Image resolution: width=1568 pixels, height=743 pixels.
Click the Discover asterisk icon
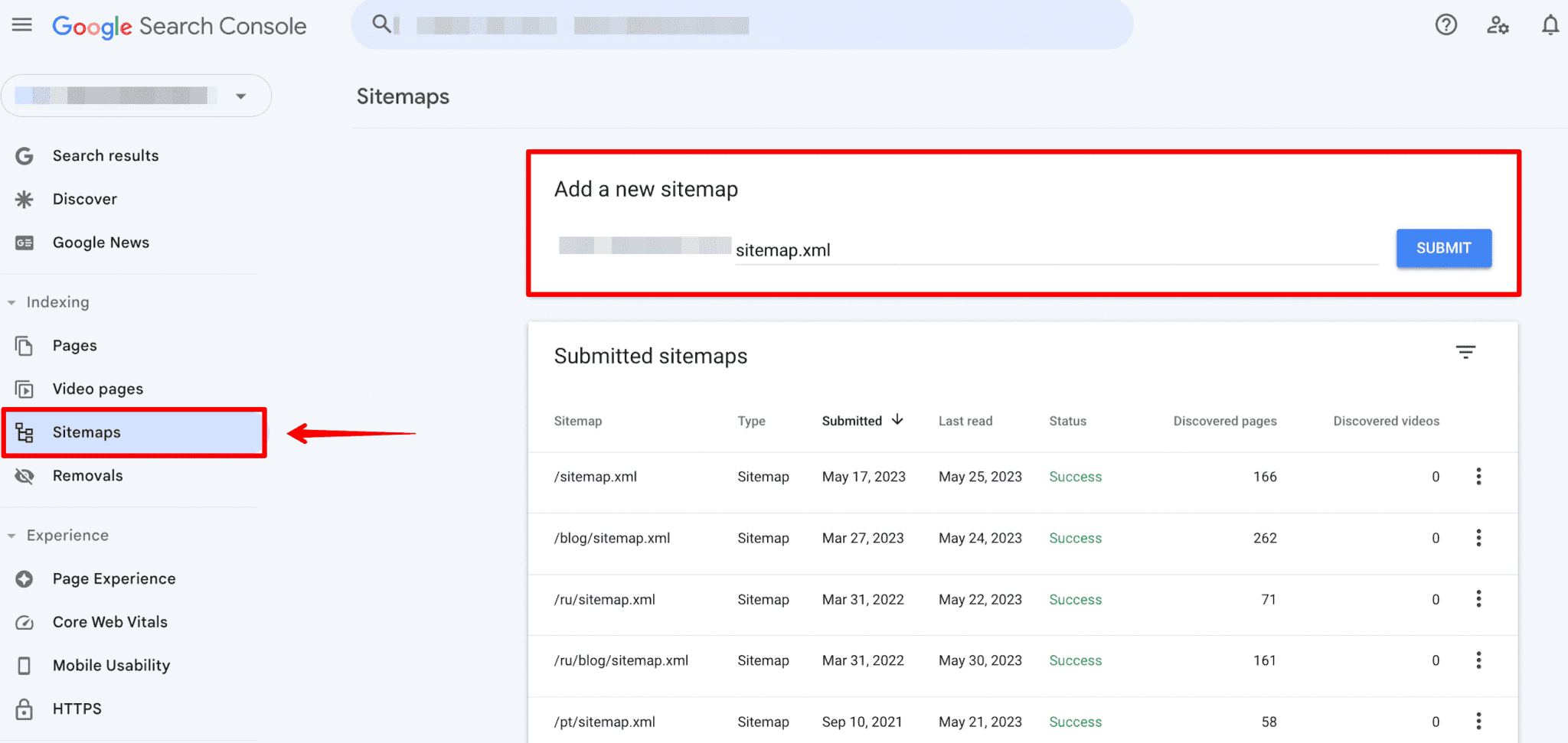click(24, 200)
